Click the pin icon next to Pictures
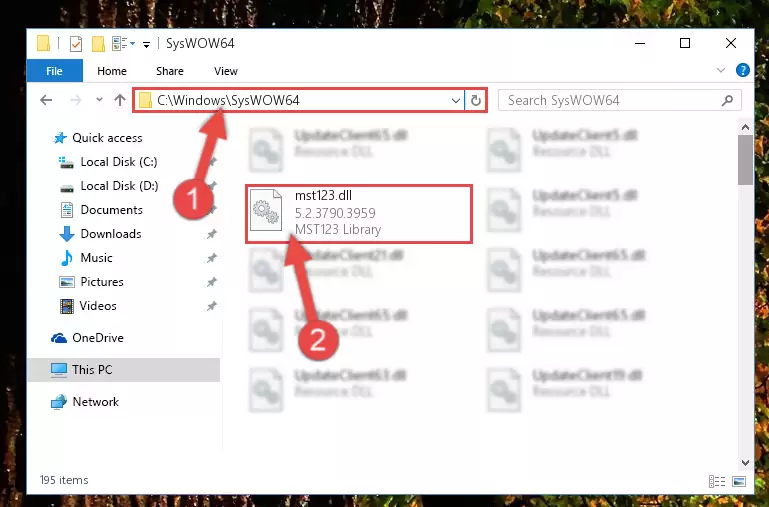769x507 pixels. pos(211,282)
